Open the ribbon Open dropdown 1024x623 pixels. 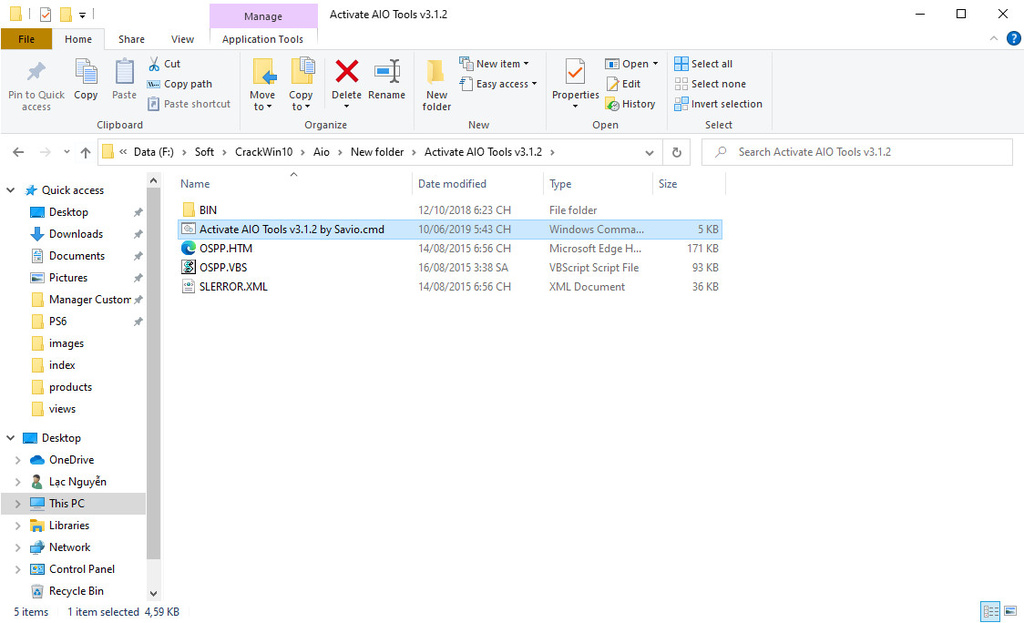click(632, 63)
